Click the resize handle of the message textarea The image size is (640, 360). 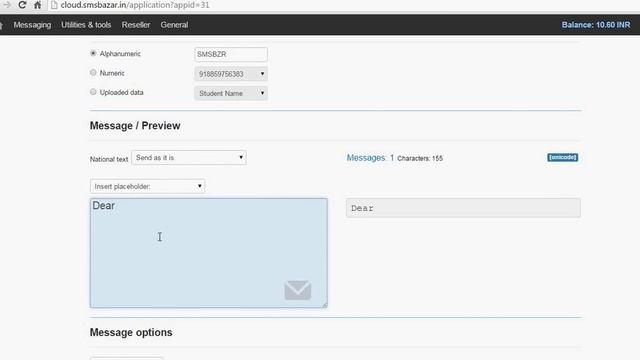pyautogui.click(x=324, y=304)
